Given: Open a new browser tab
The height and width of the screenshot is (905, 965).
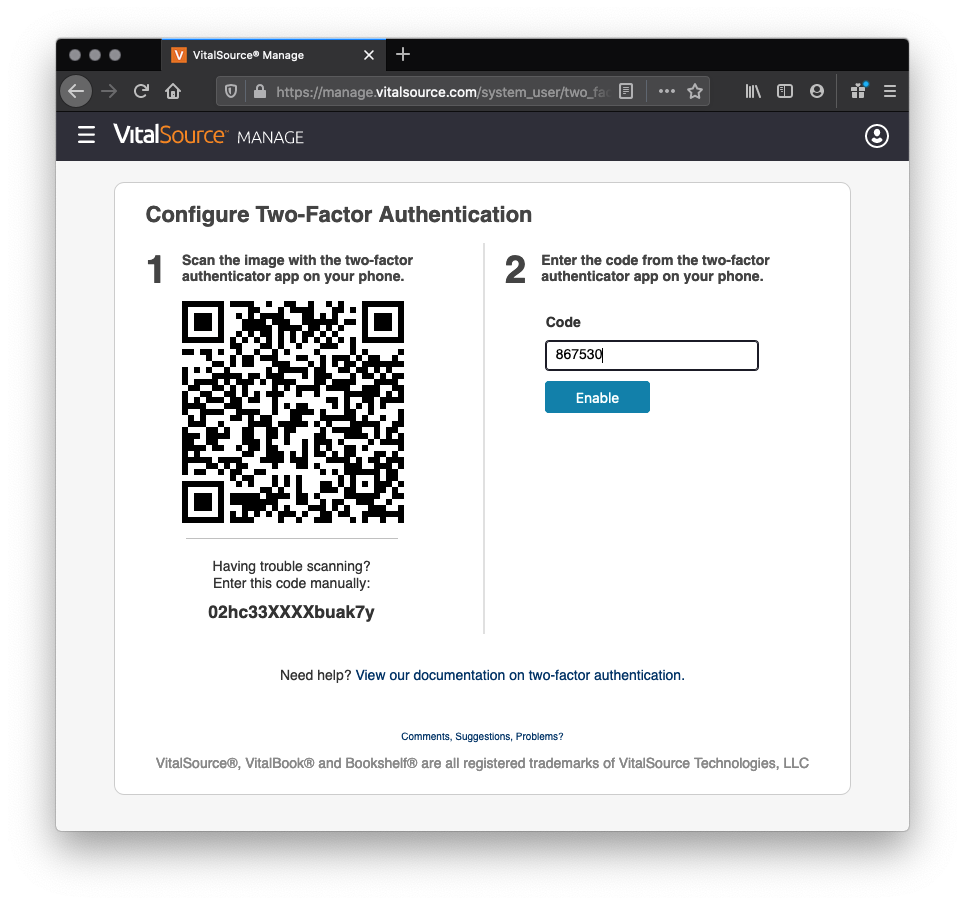Looking at the screenshot, I should (x=403, y=55).
